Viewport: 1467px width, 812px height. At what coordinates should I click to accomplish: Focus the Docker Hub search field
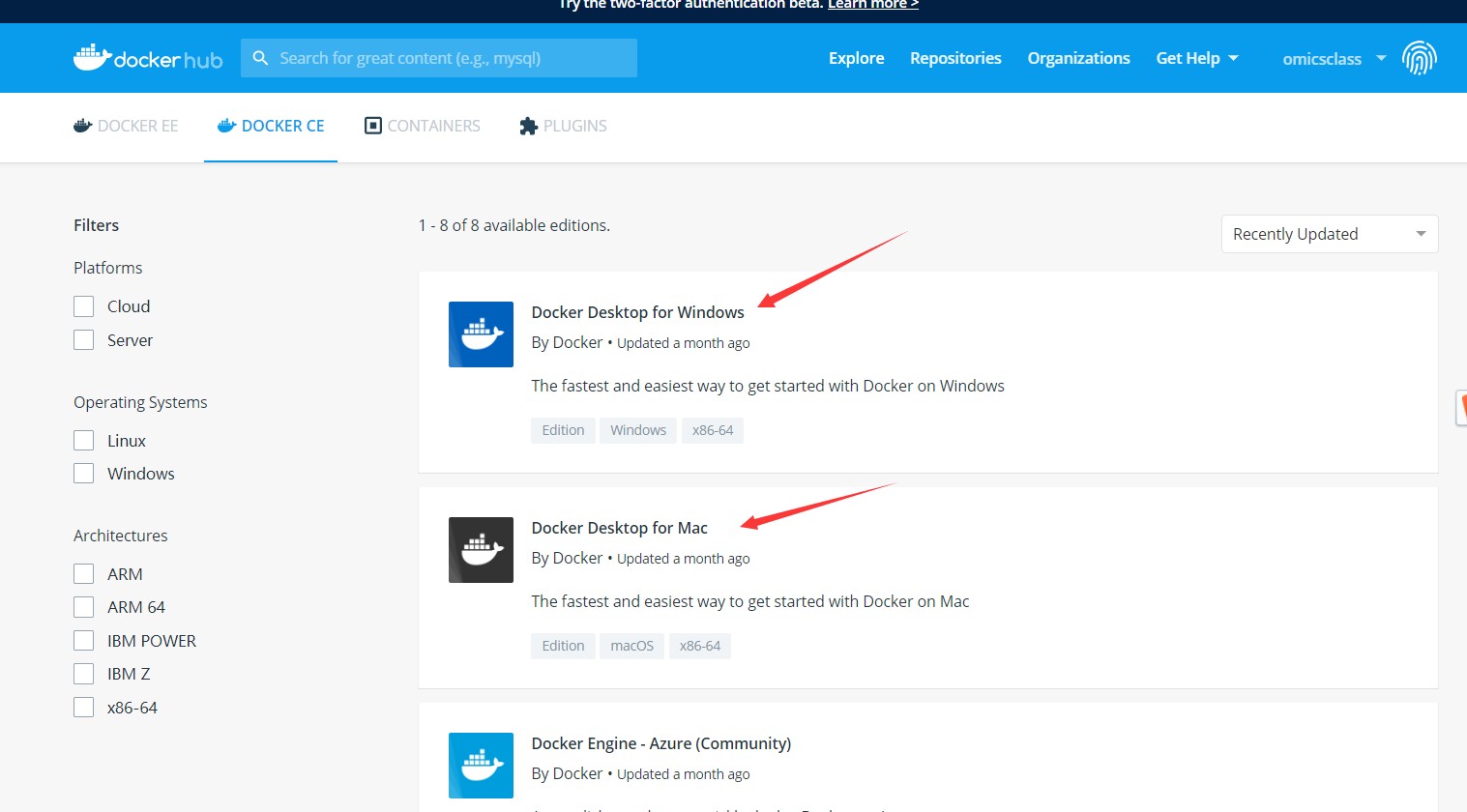coord(439,58)
